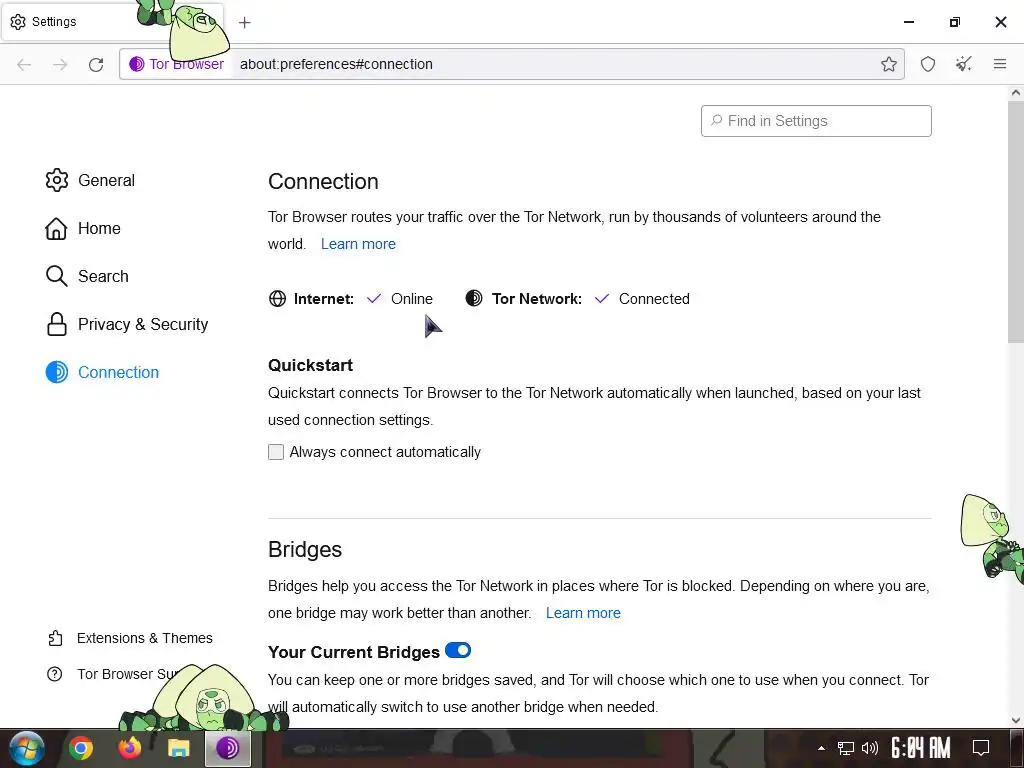Open the network icon in the system tray
This screenshot has width=1024, height=768.
tap(846, 748)
